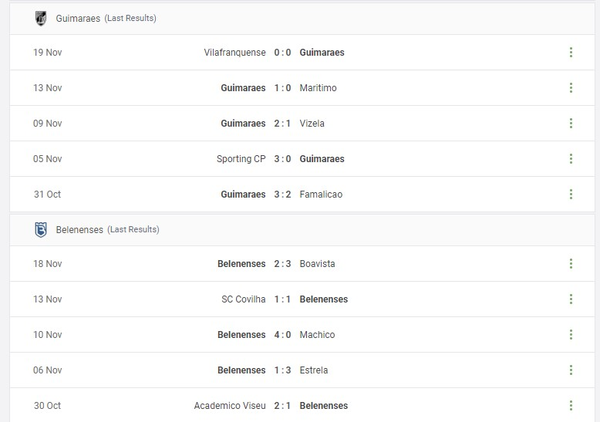Open three-dot menu for Guimaraes vs Maritimo
600x422 pixels.
coord(571,88)
